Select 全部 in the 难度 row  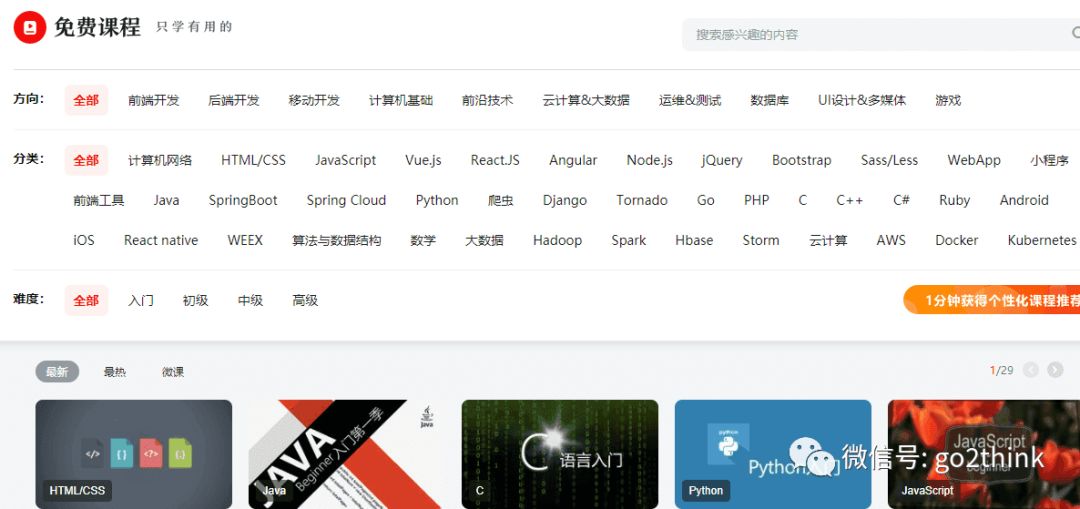tap(86, 300)
